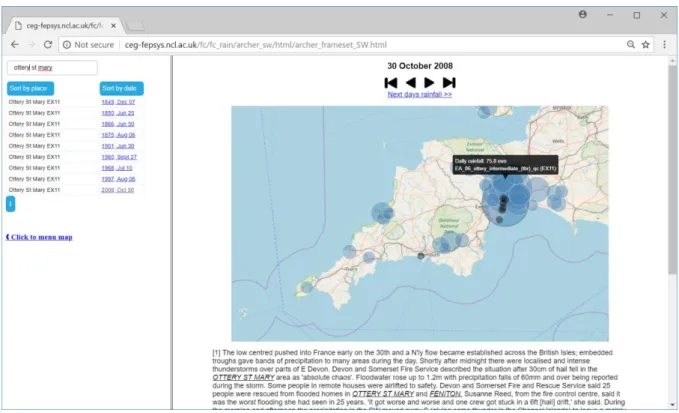Select the ceg-fepsys.ncl.ac.uk browser tab
Image resolution: width=679 pixels, height=413 pixels.
tap(64, 26)
